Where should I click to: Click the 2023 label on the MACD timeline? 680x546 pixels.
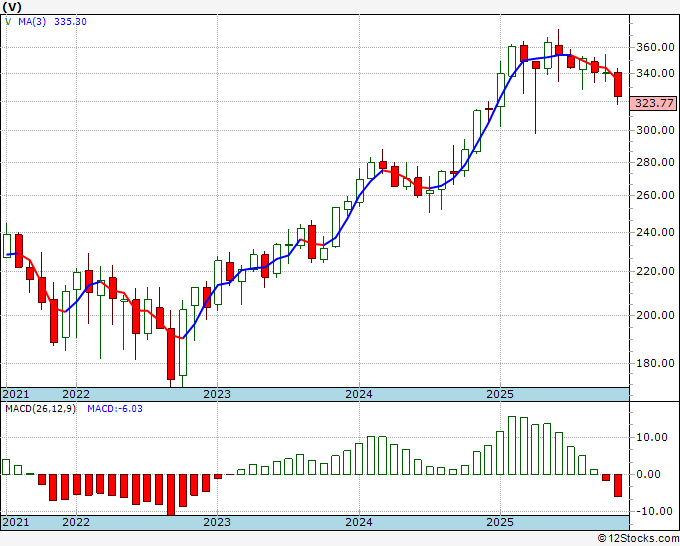217,522
